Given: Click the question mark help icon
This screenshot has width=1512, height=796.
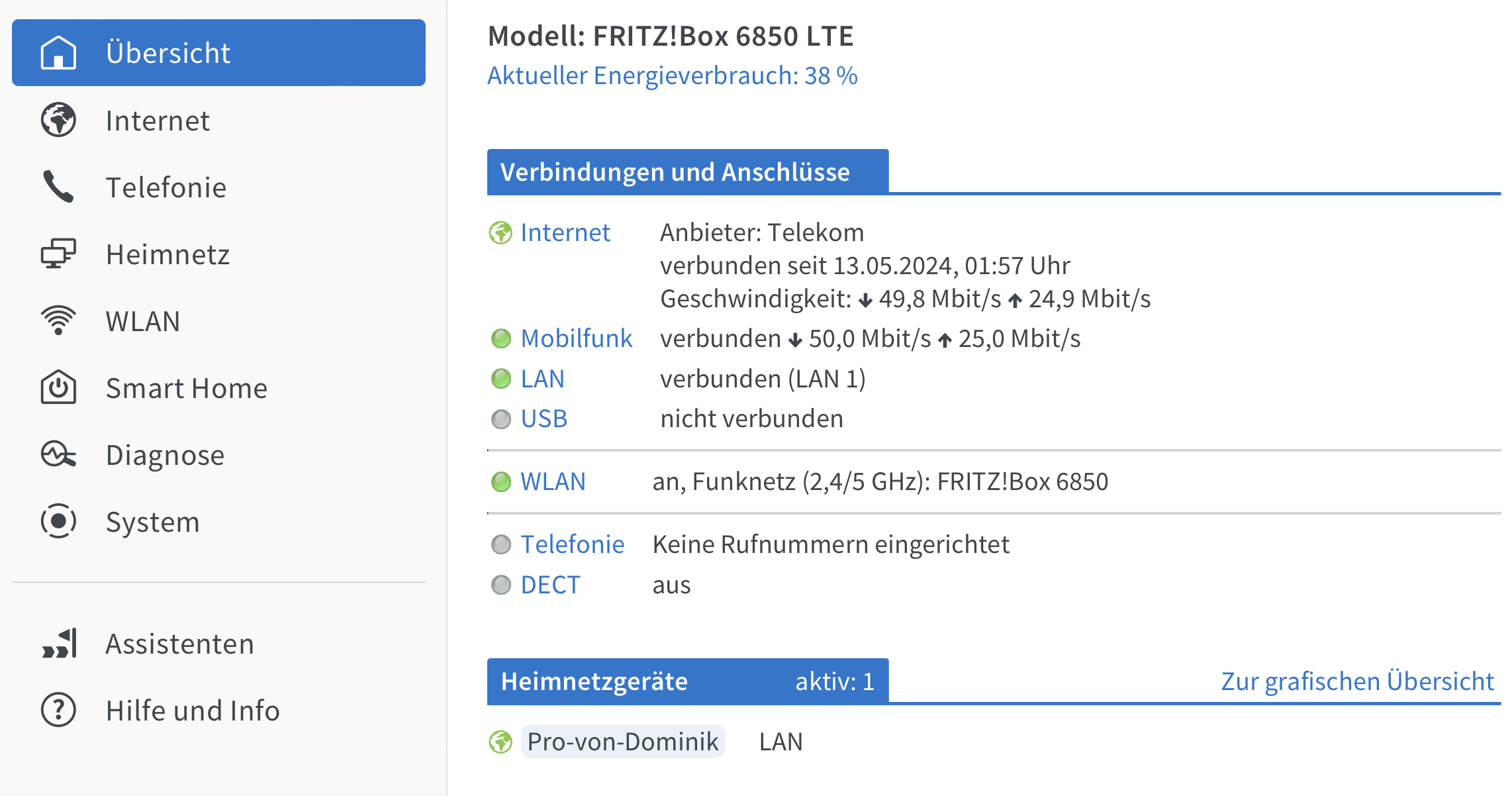Looking at the screenshot, I should (x=58, y=710).
